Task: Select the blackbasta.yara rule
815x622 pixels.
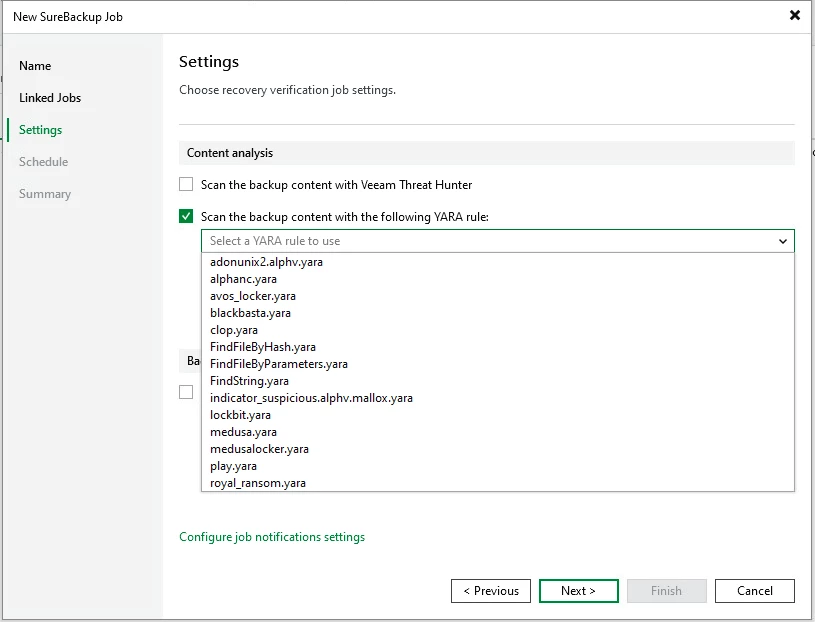Action: [x=250, y=313]
